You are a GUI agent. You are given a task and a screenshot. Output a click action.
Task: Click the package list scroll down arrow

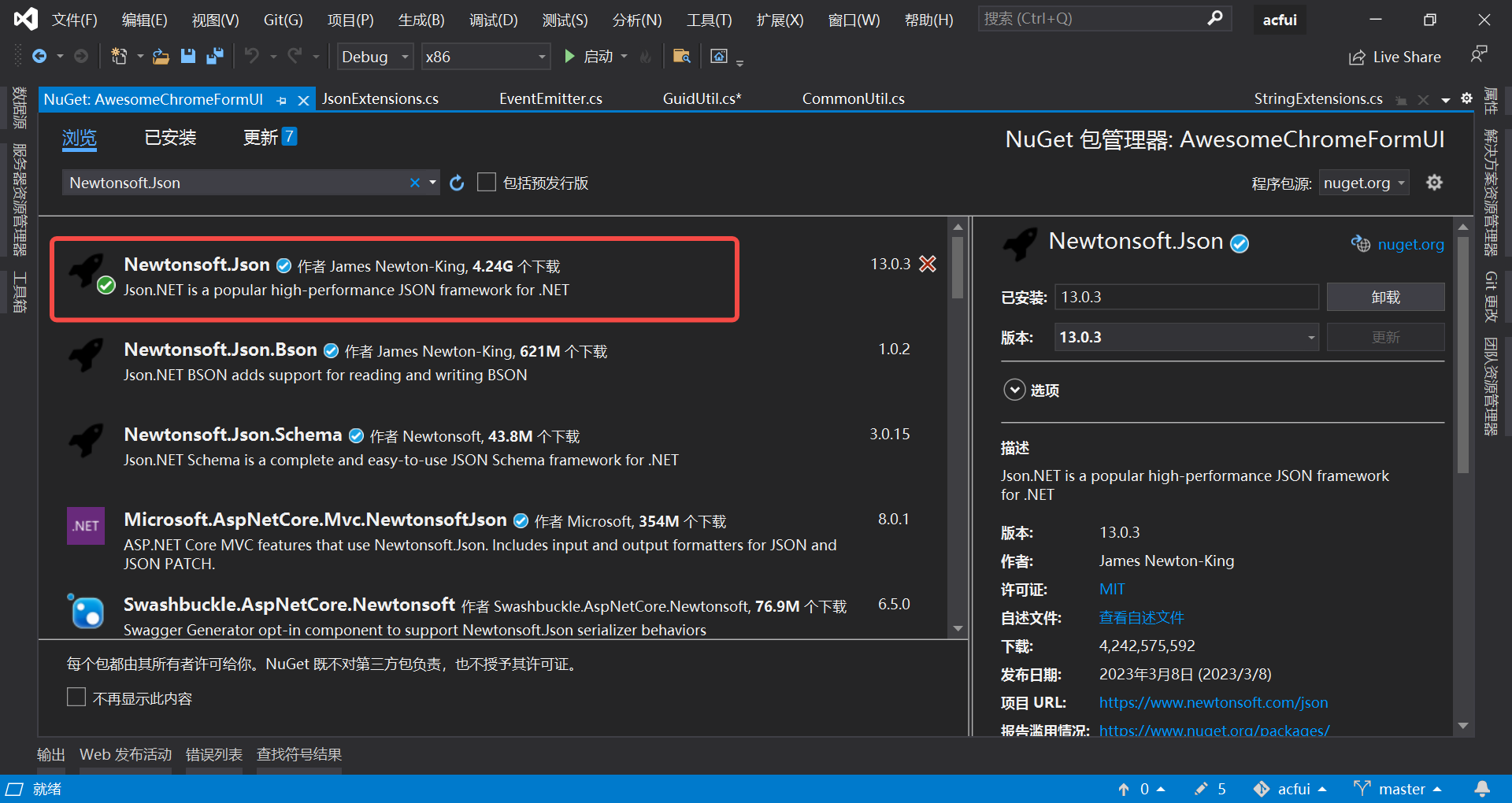(958, 628)
